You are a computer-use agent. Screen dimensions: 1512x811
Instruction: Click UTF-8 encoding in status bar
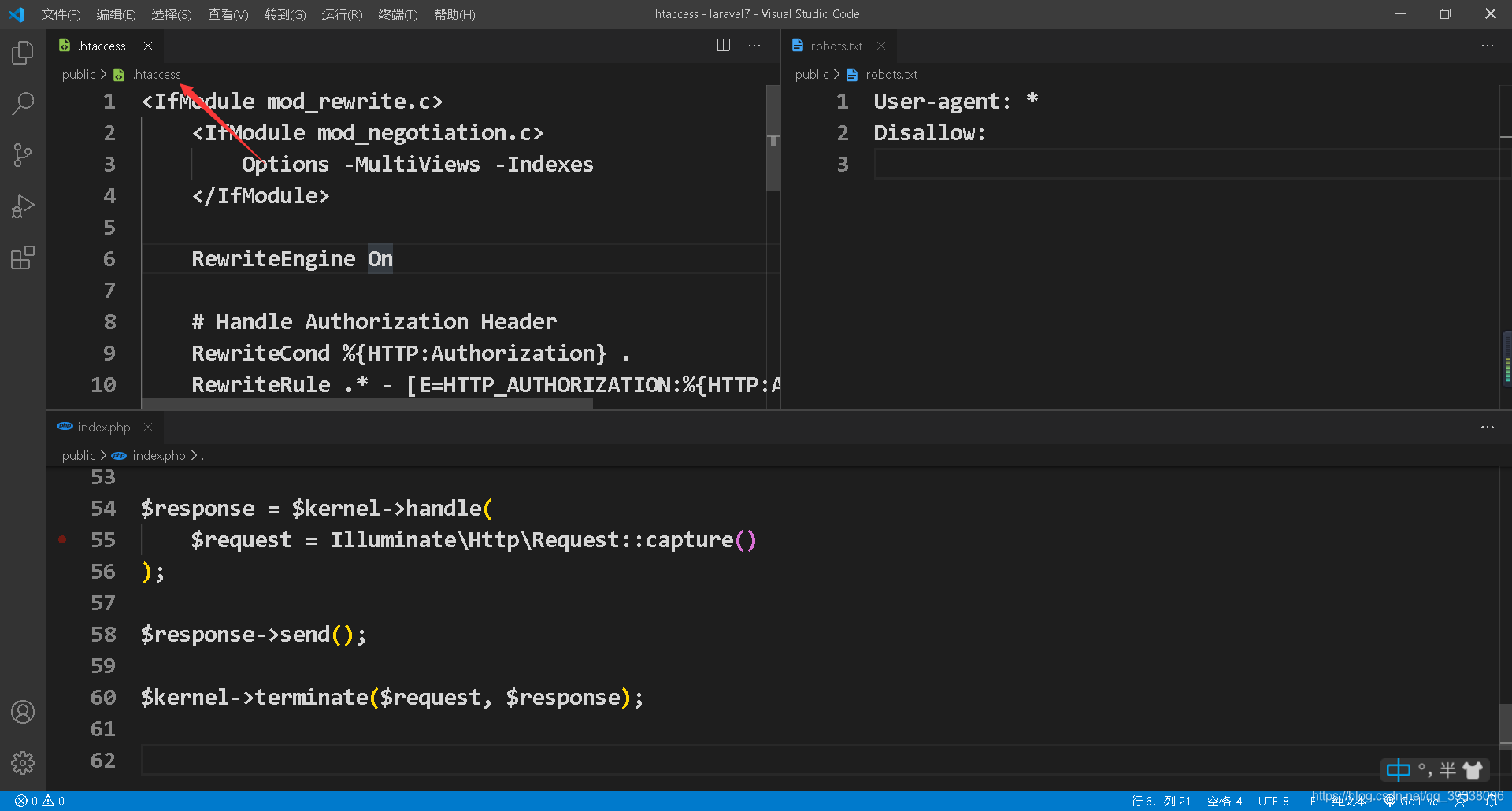[1273, 800]
